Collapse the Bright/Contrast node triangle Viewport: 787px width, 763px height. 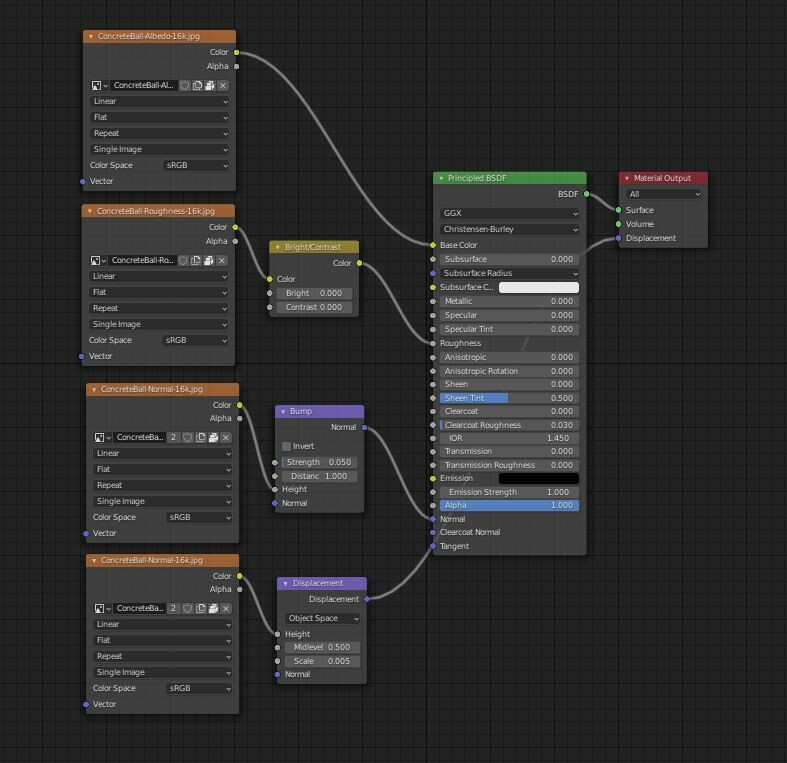277,247
